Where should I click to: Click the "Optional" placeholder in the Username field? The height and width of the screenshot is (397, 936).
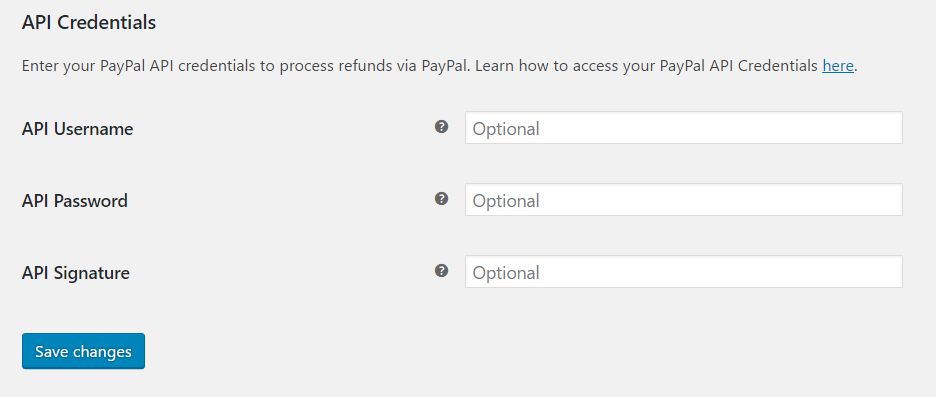(506, 129)
